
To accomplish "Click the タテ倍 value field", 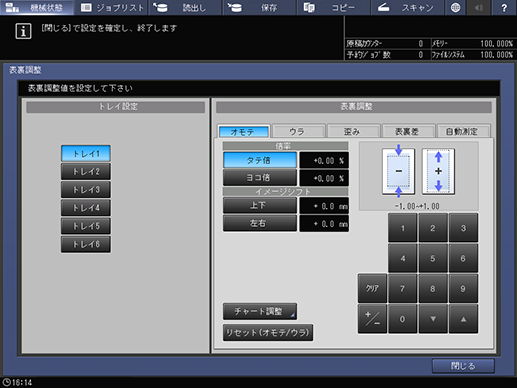I will coord(324,160).
